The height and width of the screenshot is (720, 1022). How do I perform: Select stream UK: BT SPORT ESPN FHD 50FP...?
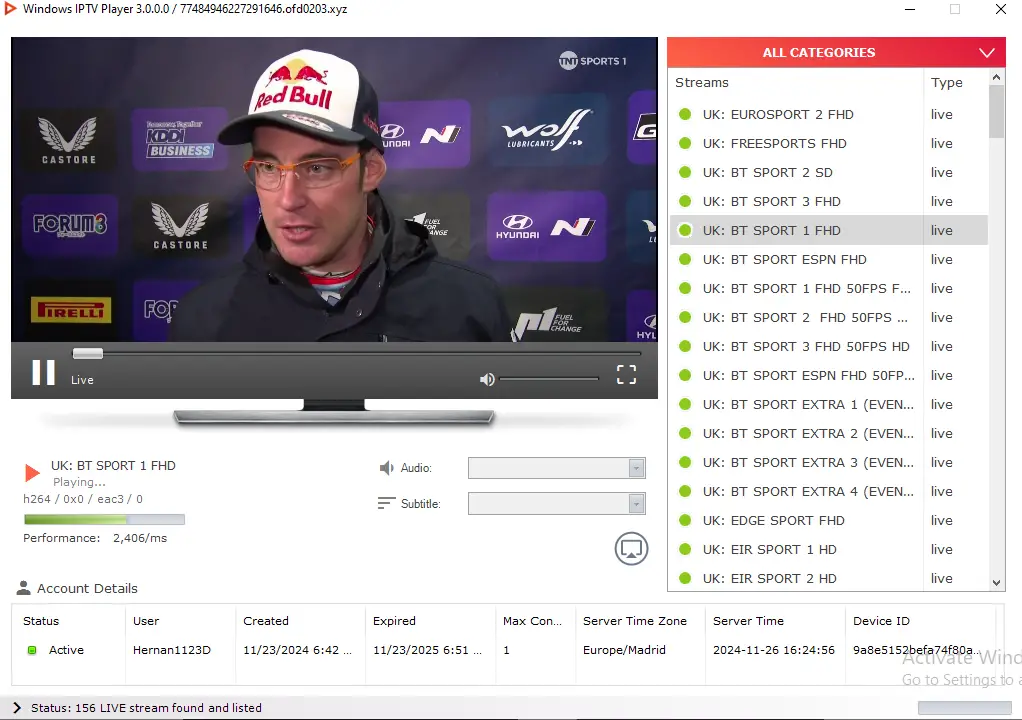(x=828, y=375)
